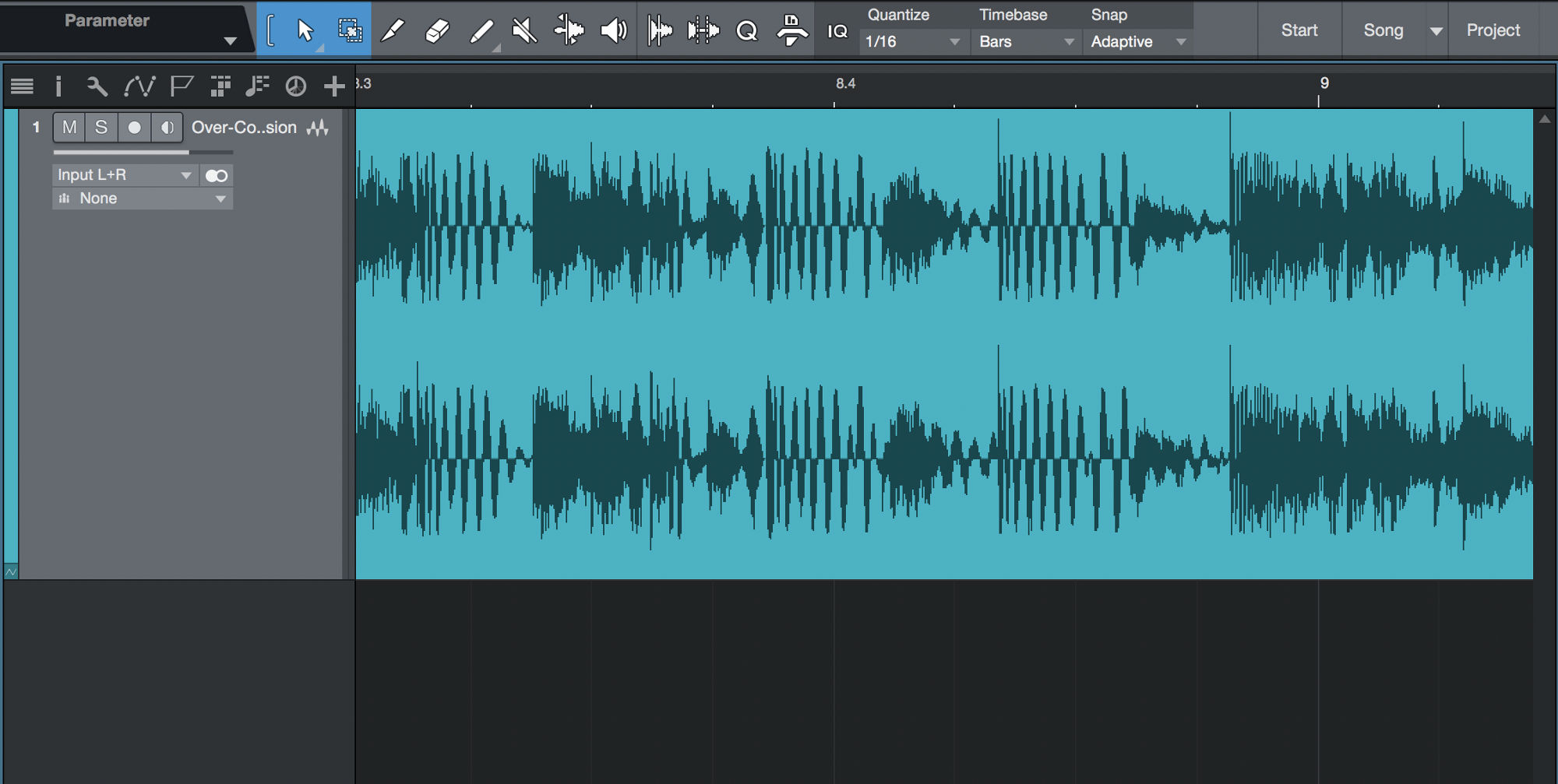Viewport: 1558px width, 784px height.
Task: Mute the Over-Co..sion track
Action: click(x=69, y=127)
